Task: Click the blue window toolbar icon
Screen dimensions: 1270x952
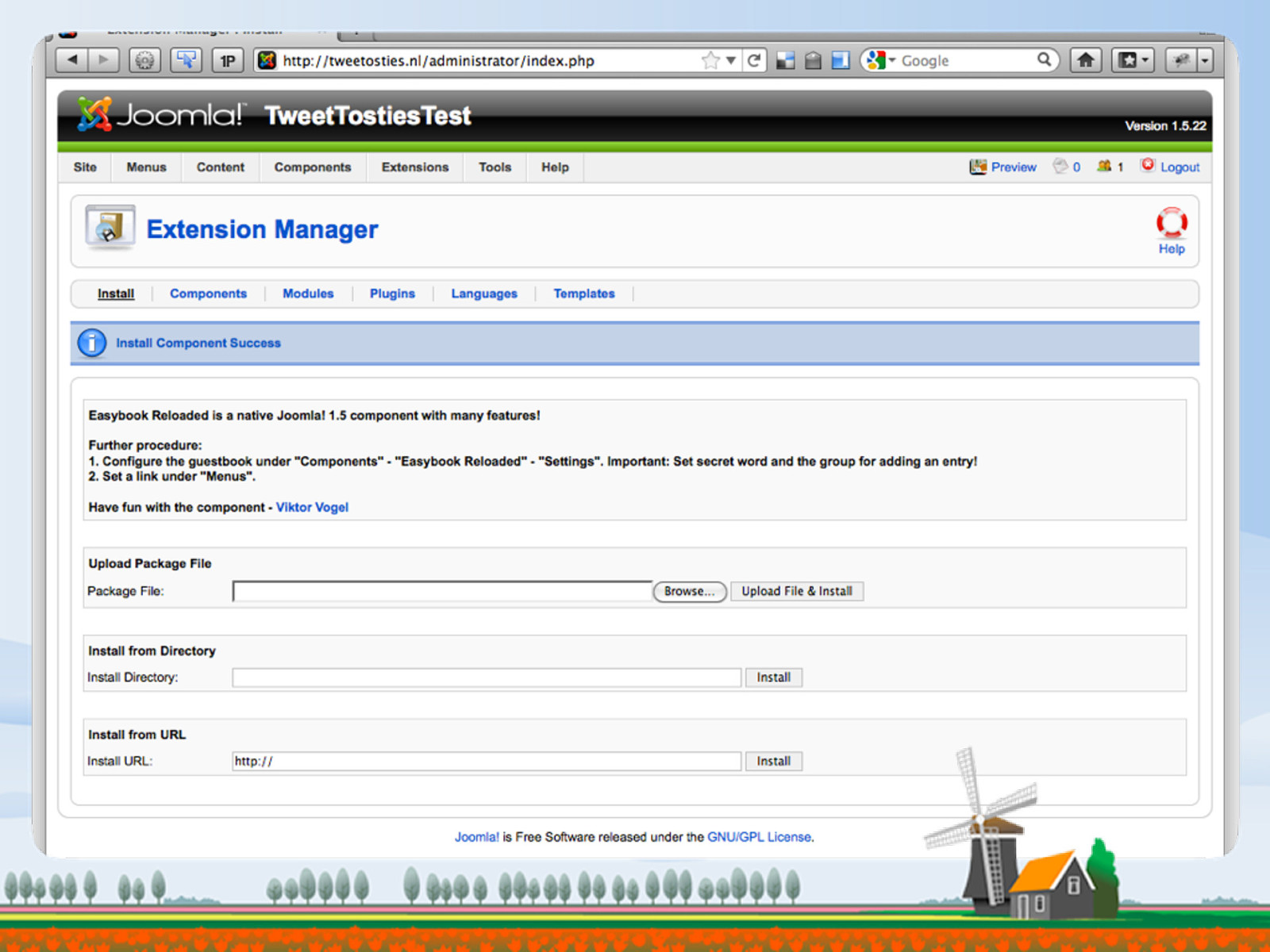Action: tap(841, 60)
